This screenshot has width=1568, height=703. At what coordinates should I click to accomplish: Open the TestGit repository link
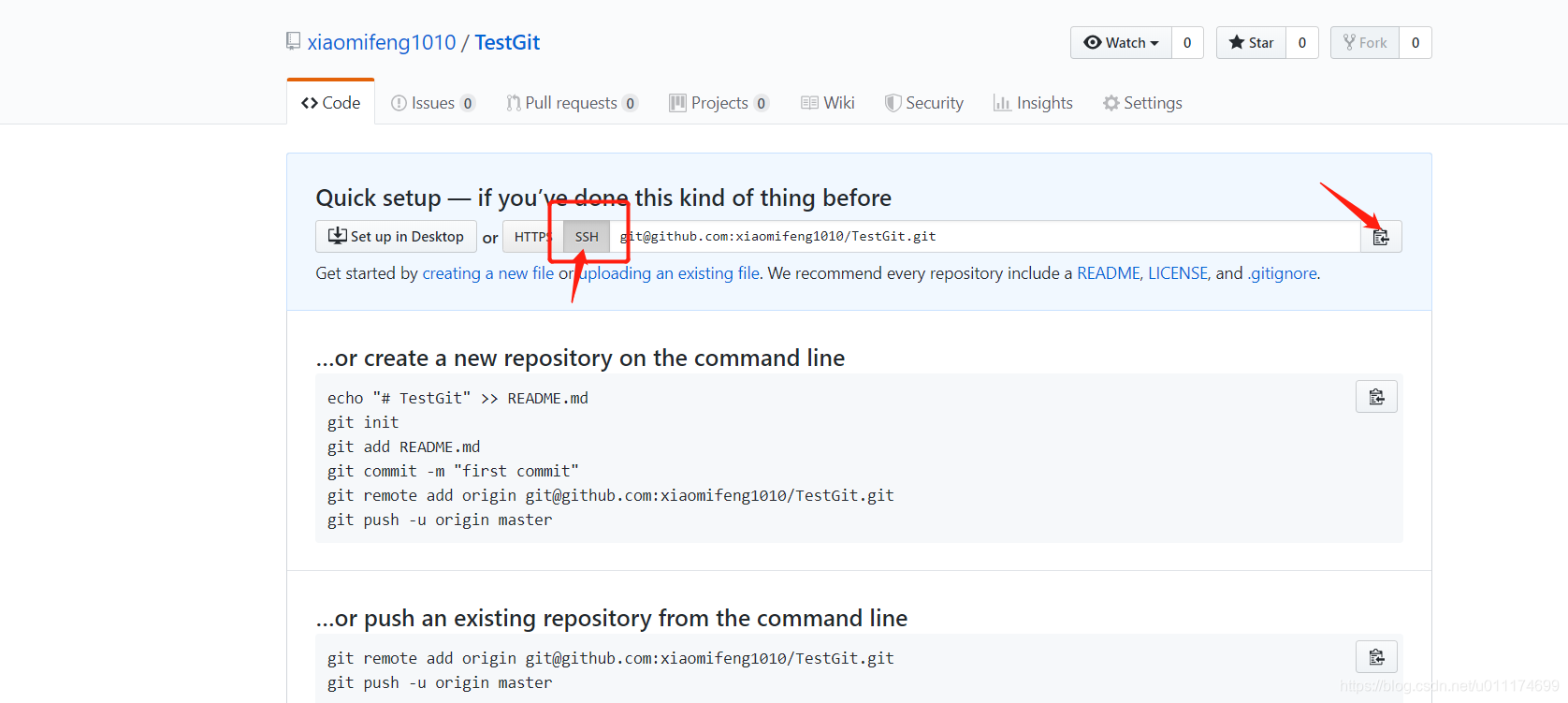pos(507,42)
